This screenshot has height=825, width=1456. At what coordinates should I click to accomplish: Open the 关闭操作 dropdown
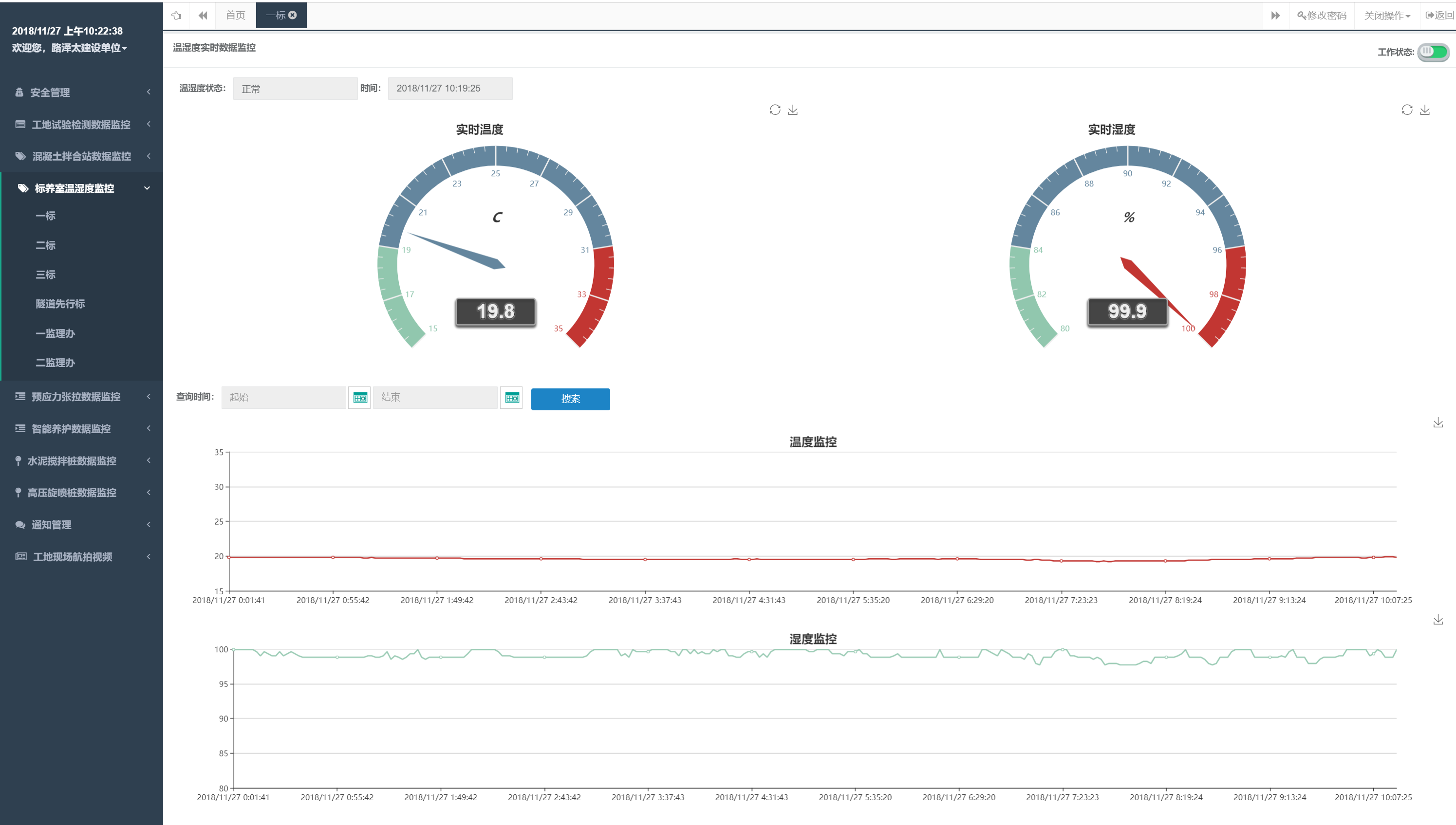pyautogui.click(x=1386, y=15)
